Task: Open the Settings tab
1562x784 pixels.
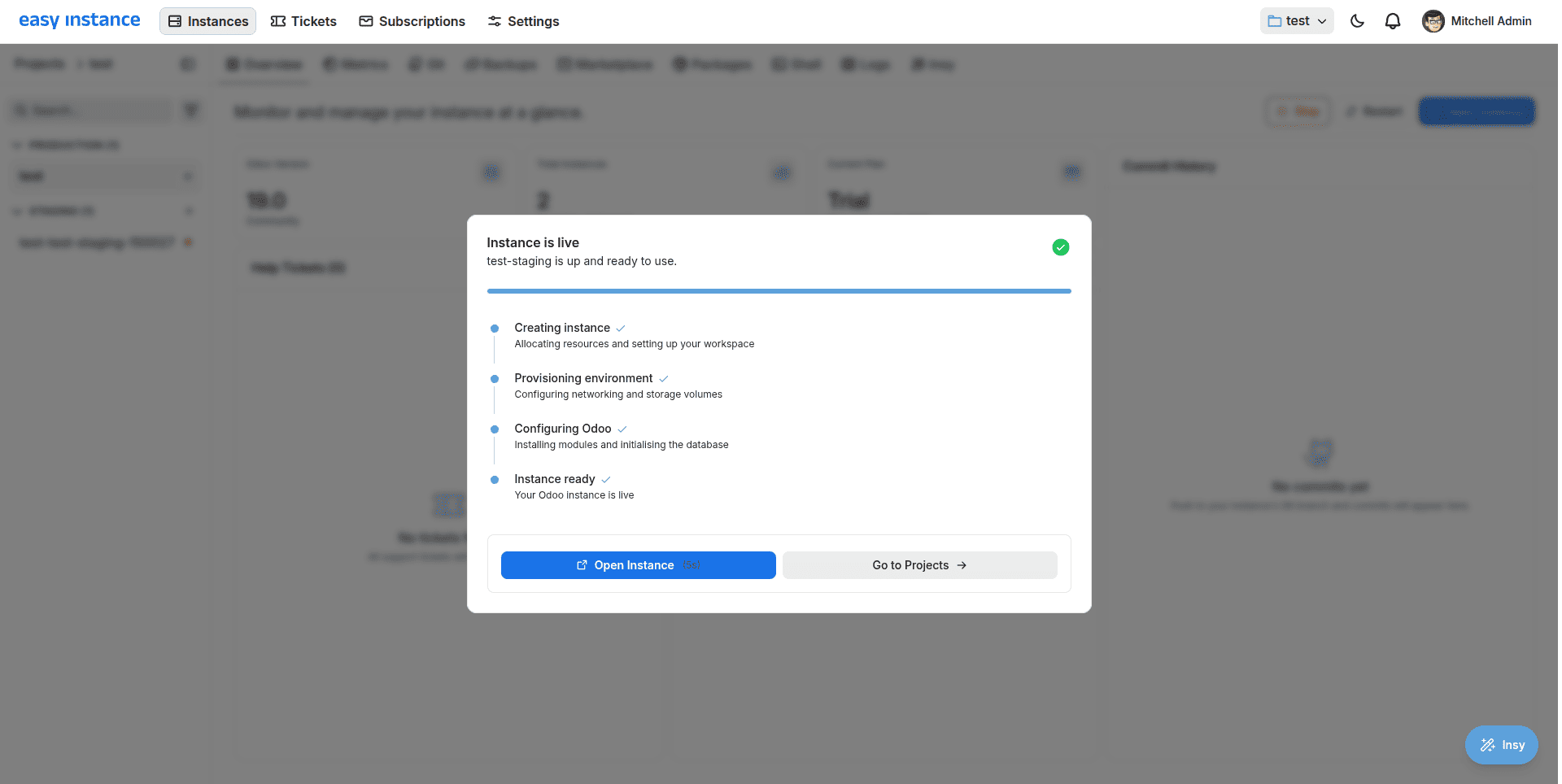Action: pos(523,21)
